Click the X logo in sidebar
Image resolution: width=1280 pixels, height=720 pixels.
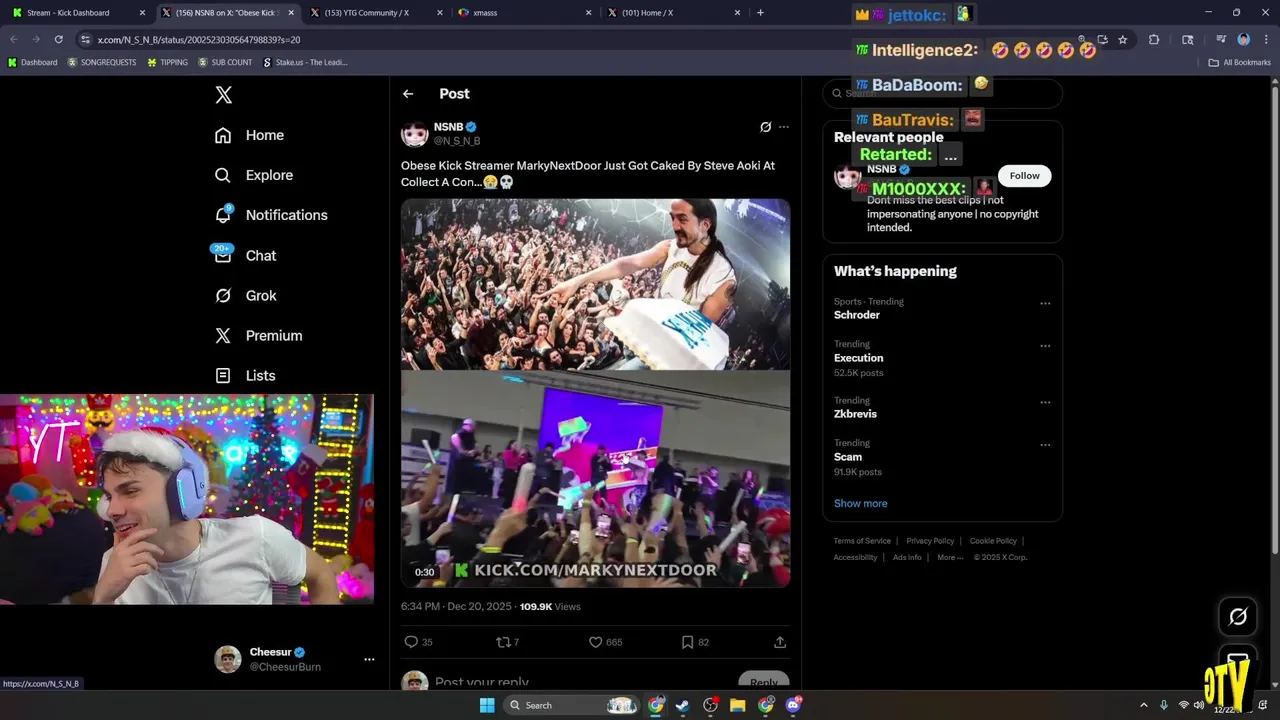pos(223,95)
